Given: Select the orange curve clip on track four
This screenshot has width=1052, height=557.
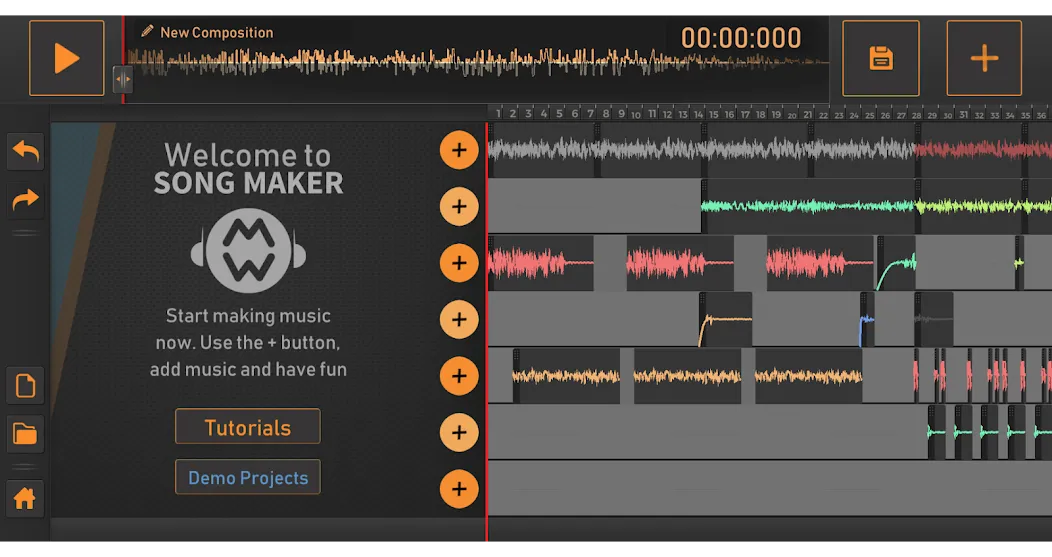Looking at the screenshot, I should tap(725, 319).
